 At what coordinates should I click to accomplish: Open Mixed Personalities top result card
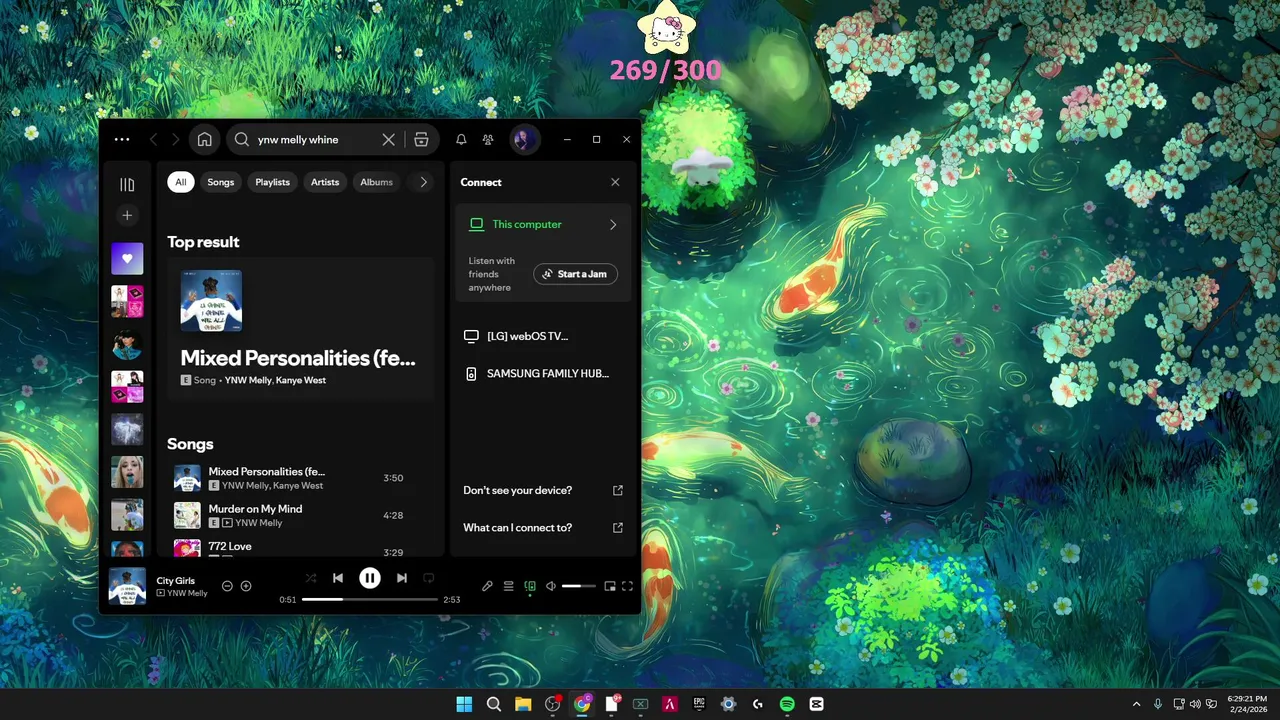[x=300, y=328]
